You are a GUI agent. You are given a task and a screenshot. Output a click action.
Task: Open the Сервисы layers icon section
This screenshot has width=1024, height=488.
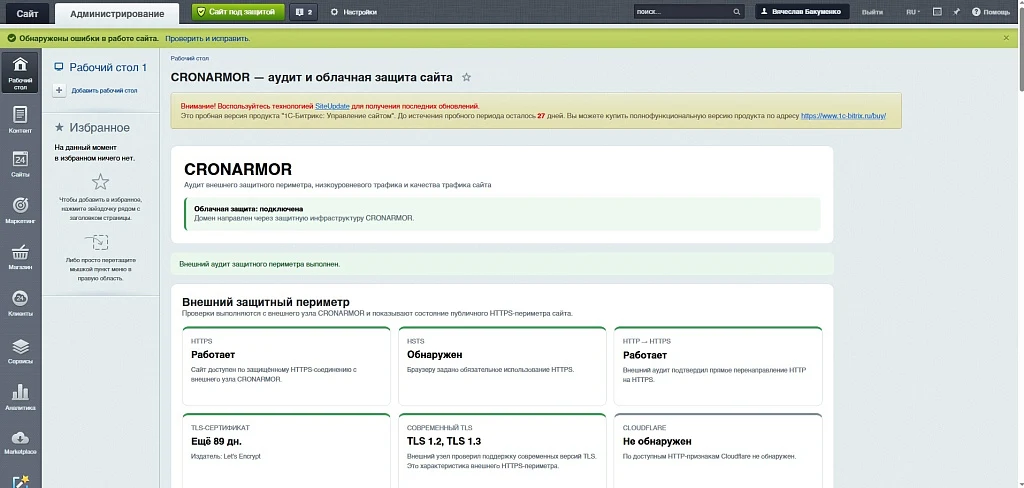point(20,350)
